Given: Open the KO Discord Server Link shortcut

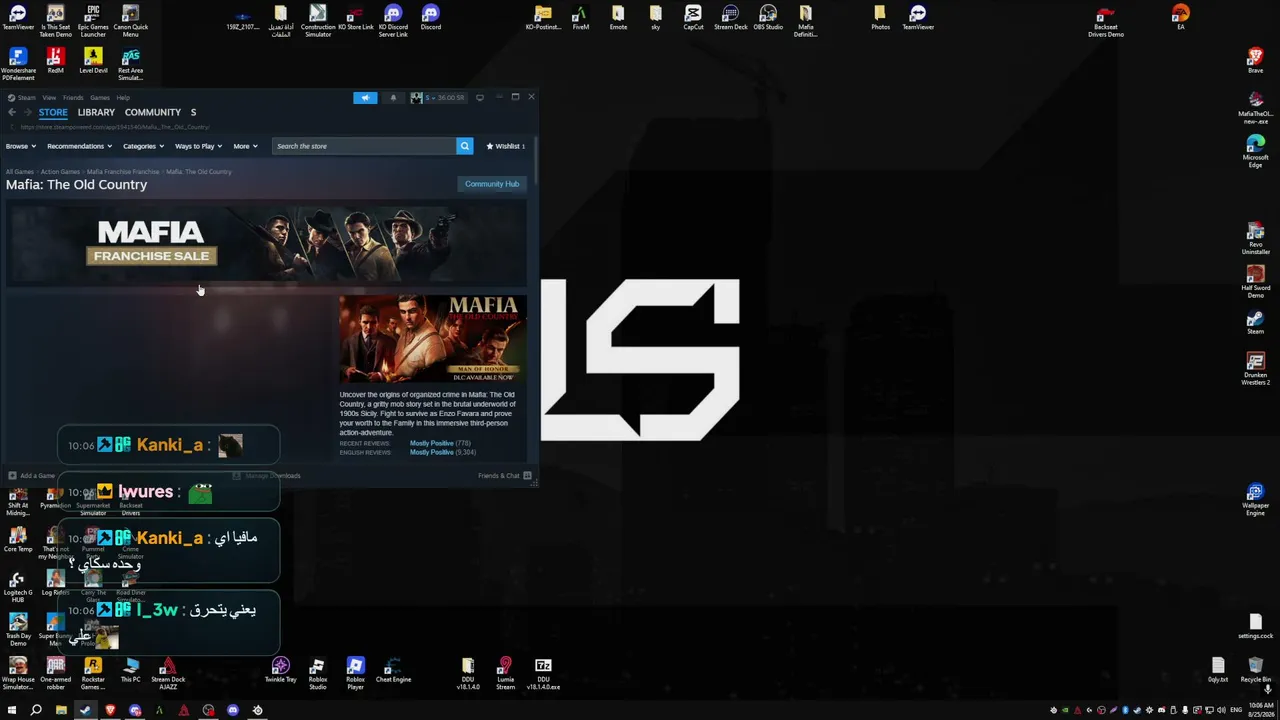Looking at the screenshot, I should pos(393,20).
